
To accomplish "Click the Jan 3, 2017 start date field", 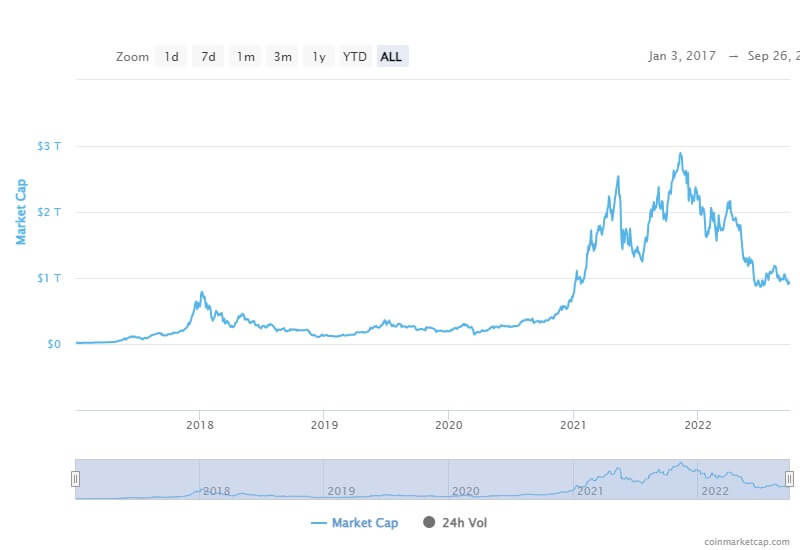I will pyautogui.click(x=682, y=56).
